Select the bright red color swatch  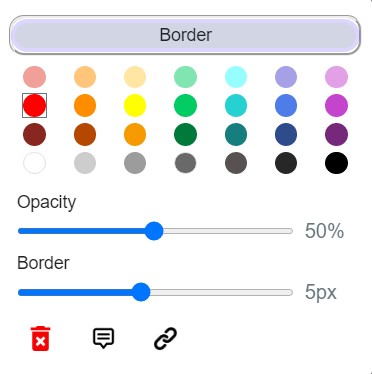coord(34,105)
